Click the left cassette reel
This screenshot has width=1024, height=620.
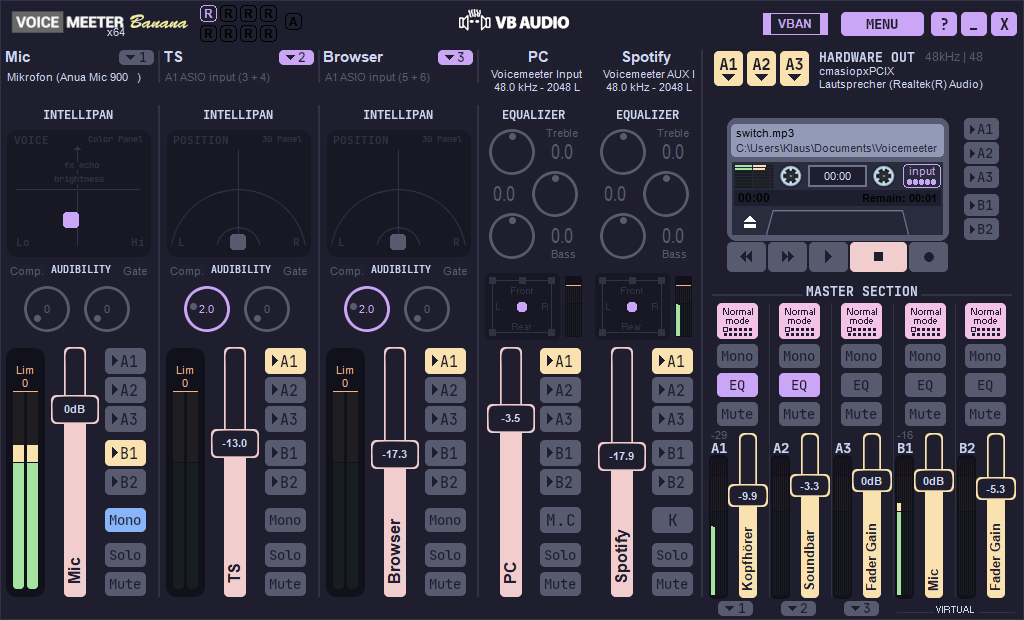(x=790, y=176)
